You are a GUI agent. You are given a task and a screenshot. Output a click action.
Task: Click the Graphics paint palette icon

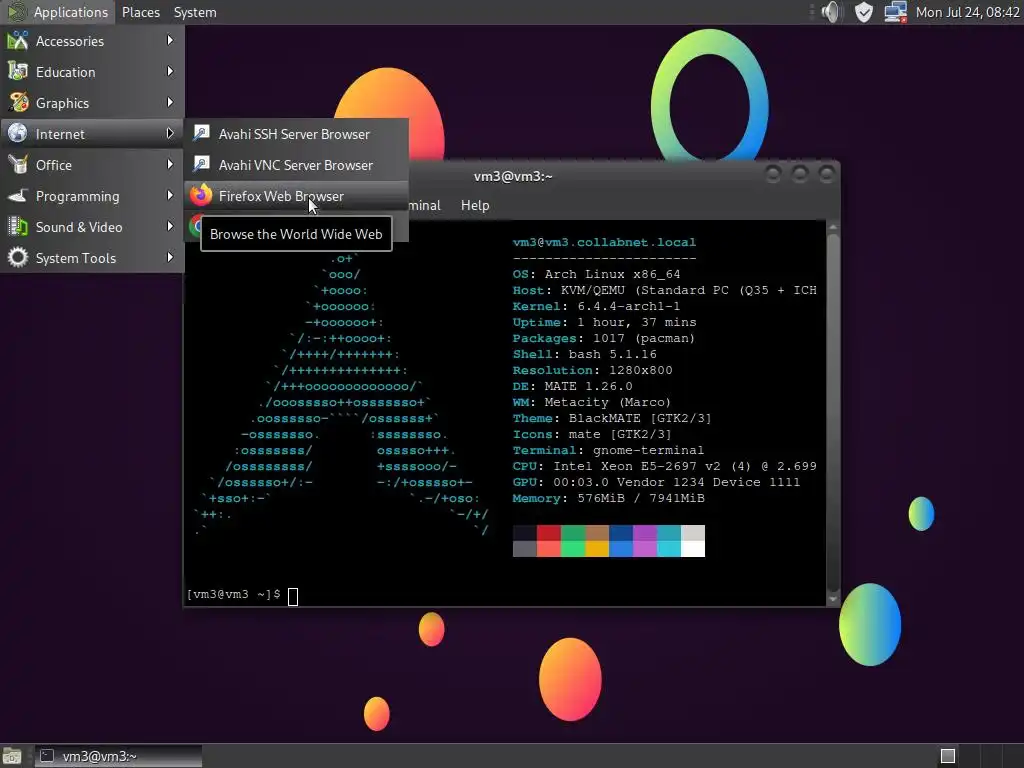(x=18, y=103)
